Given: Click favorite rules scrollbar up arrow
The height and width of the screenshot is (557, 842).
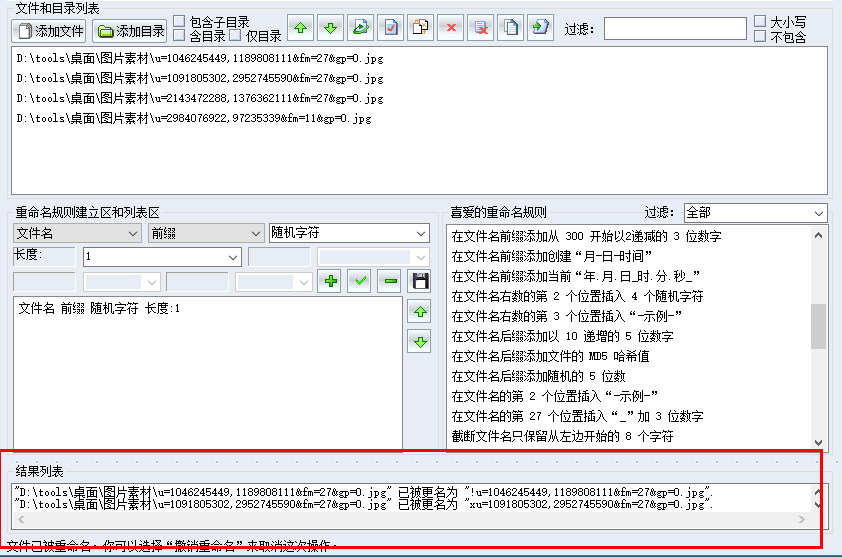Looking at the screenshot, I should click(x=818, y=235).
